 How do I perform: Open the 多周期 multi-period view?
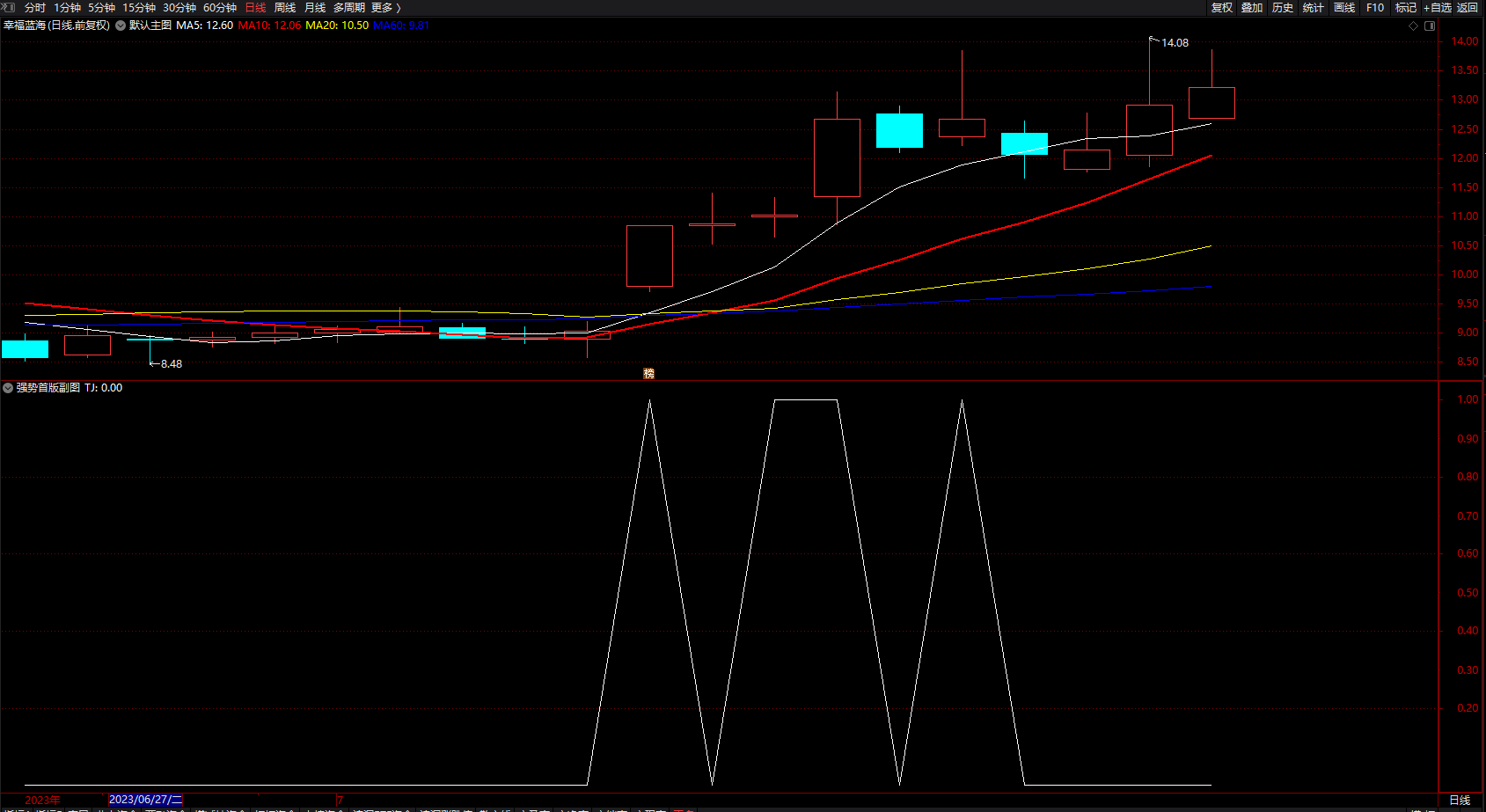[349, 8]
